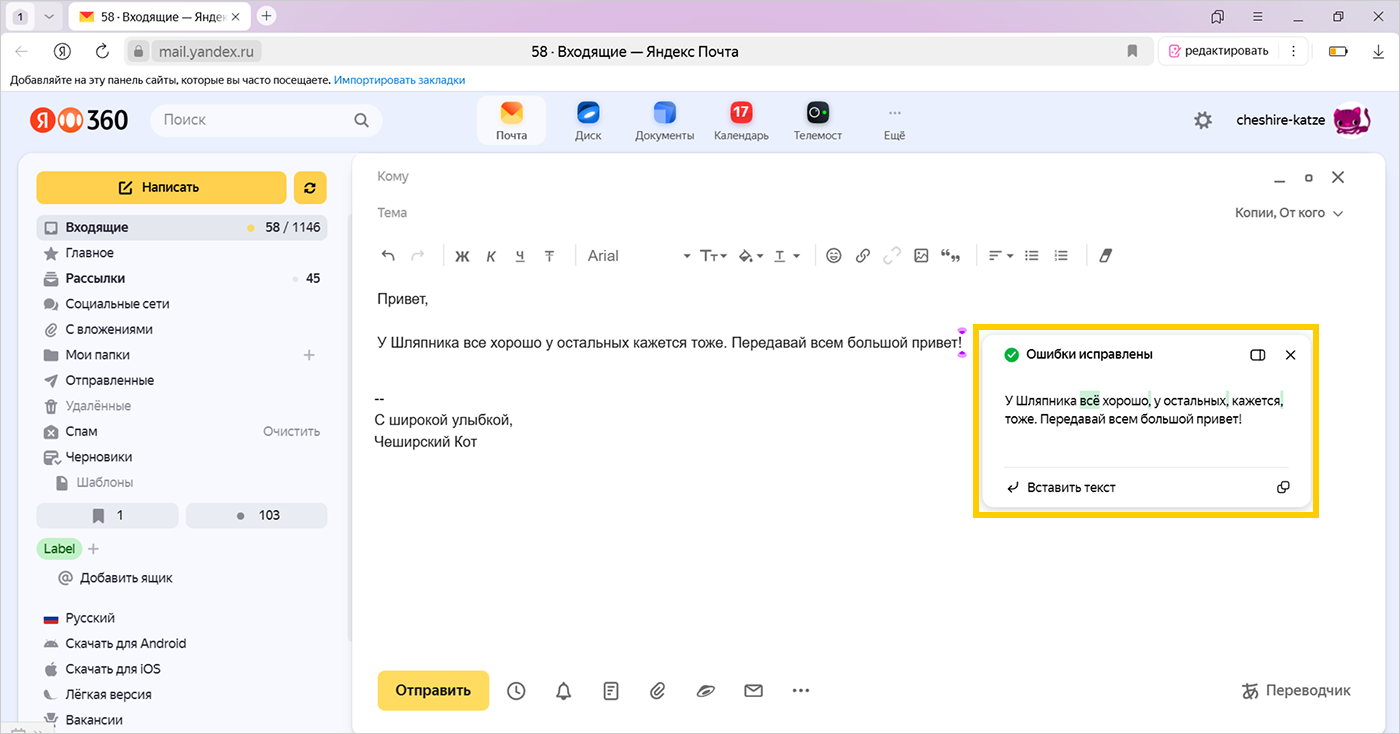Click the insert emoji icon
This screenshot has width=1400, height=734.
pyautogui.click(x=834, y=256)
